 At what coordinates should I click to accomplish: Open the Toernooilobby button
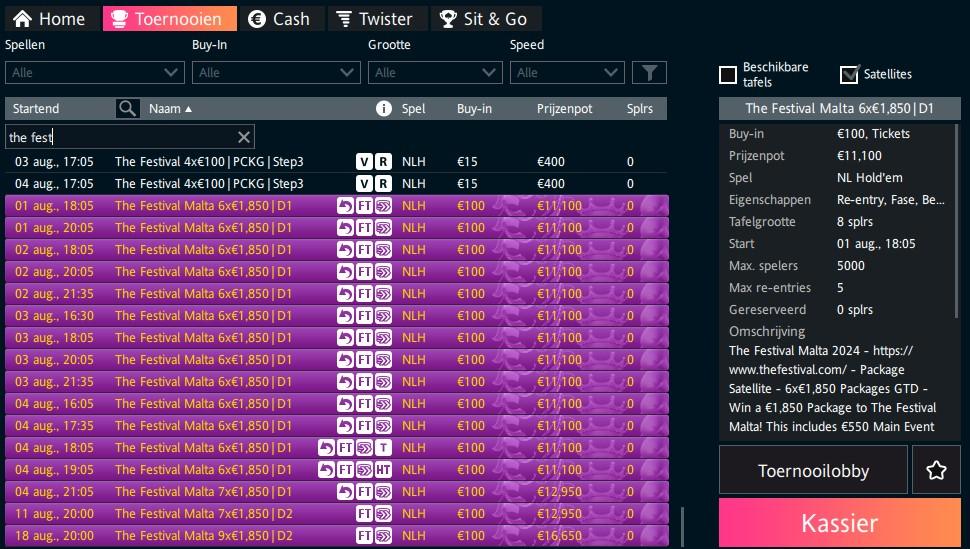point(813,470)
